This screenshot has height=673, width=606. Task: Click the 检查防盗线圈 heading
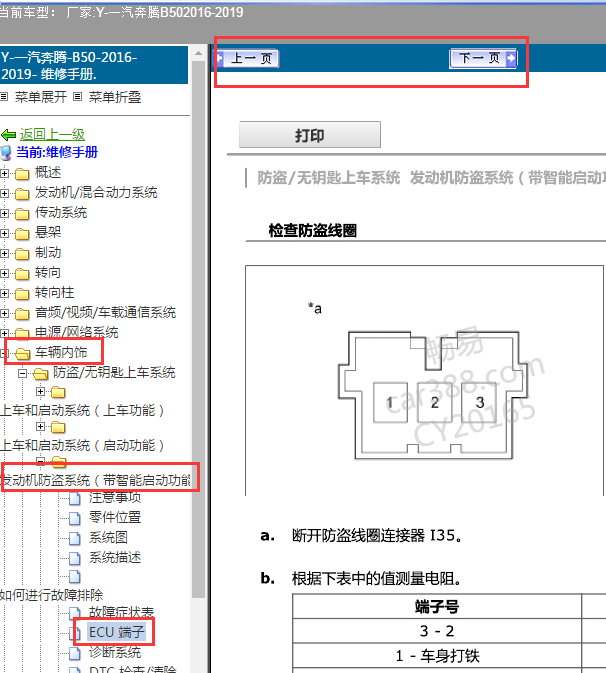312,230
